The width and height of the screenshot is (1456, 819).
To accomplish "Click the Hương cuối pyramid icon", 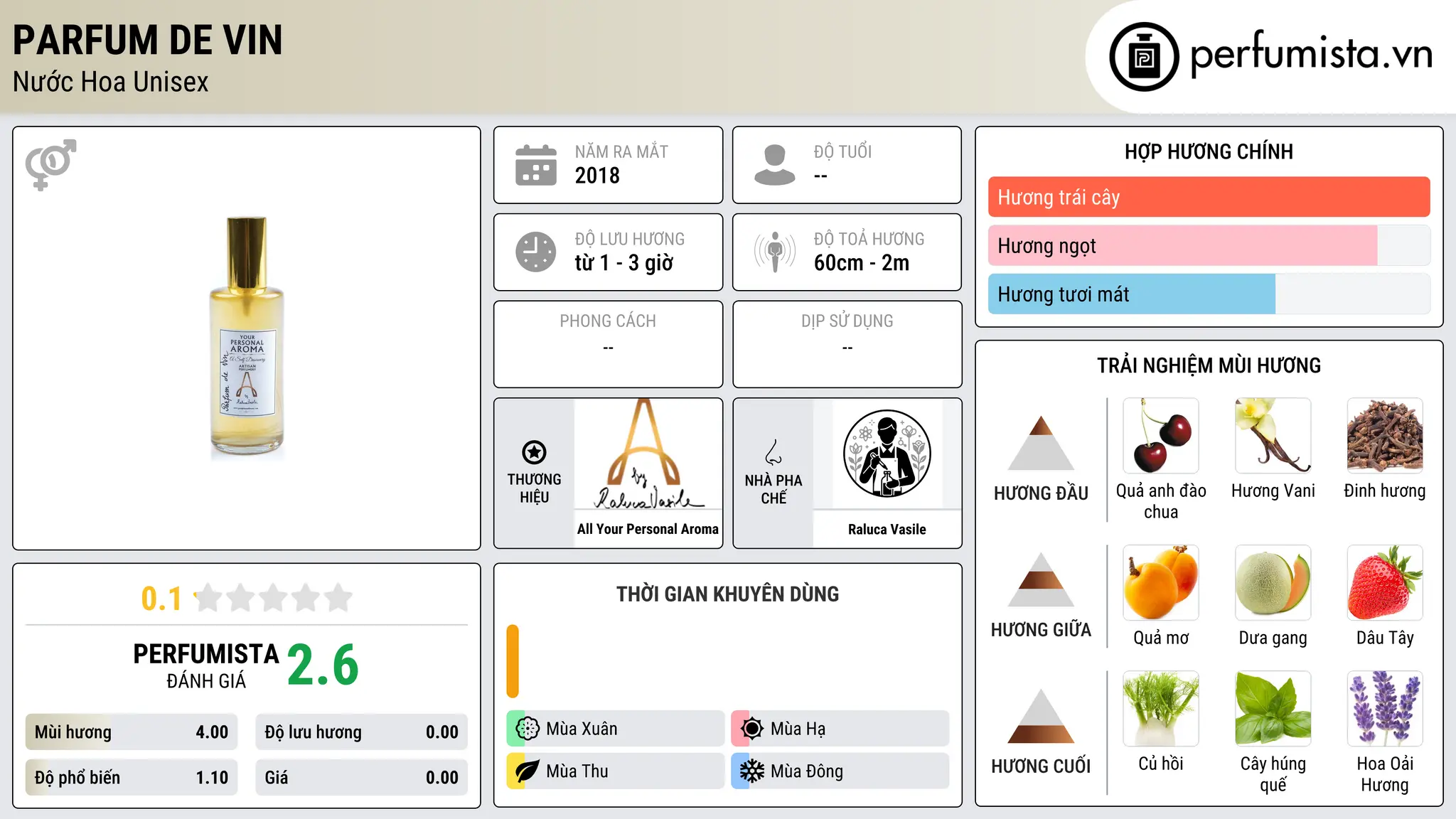I will (x=1041, y=715).
